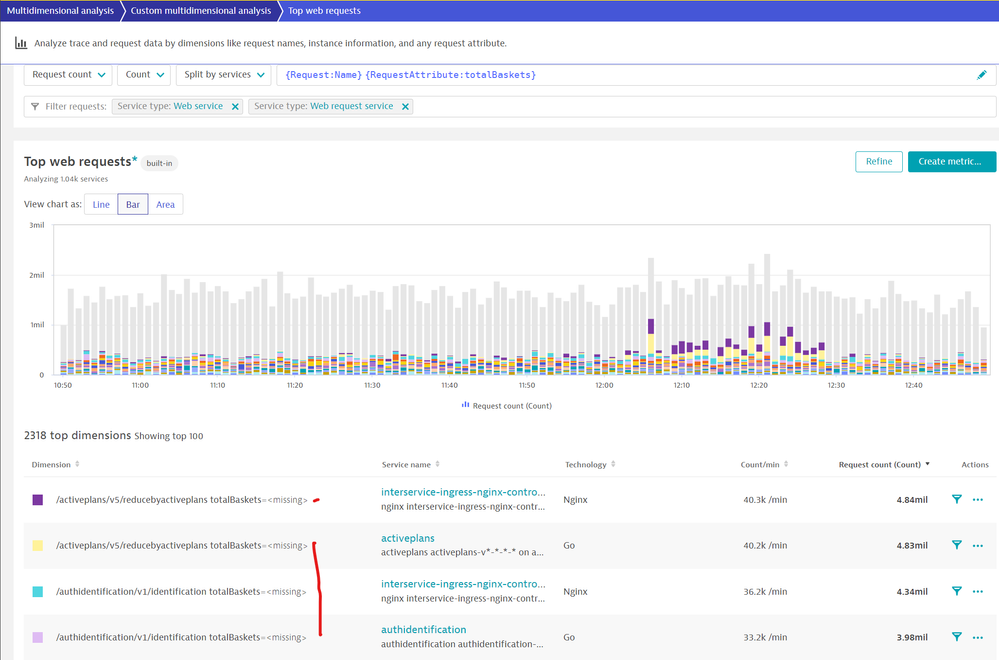
Task: Open the Split by services dropdown
Action: [x=224, y=75]
